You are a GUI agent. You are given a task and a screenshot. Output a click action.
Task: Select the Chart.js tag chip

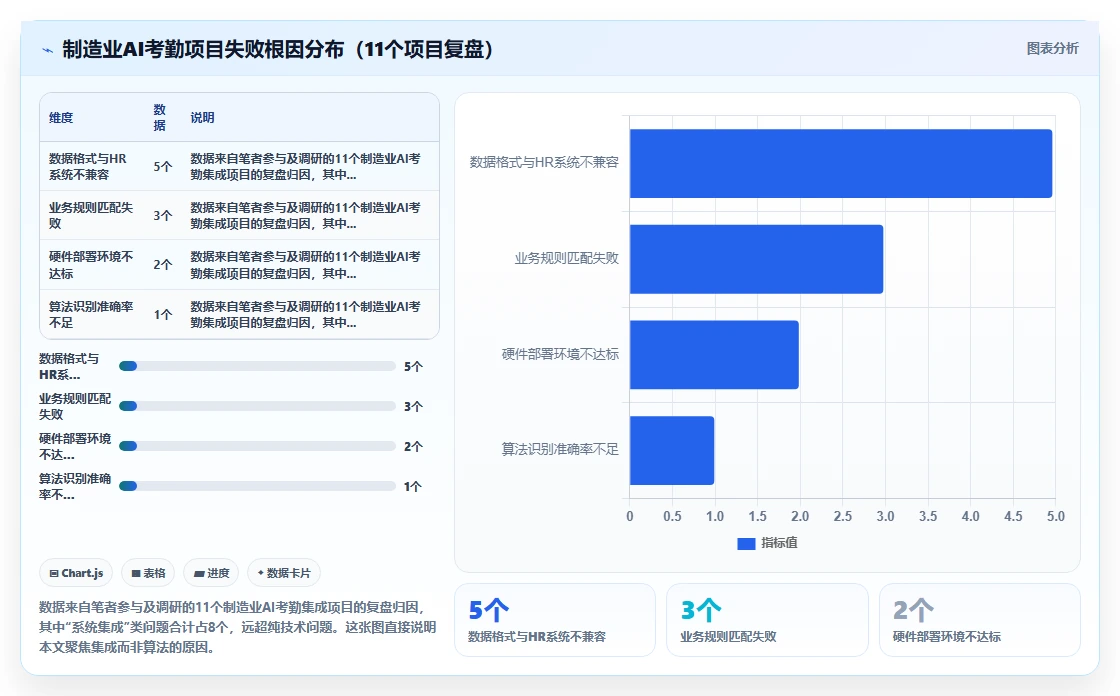coord(76,573)
